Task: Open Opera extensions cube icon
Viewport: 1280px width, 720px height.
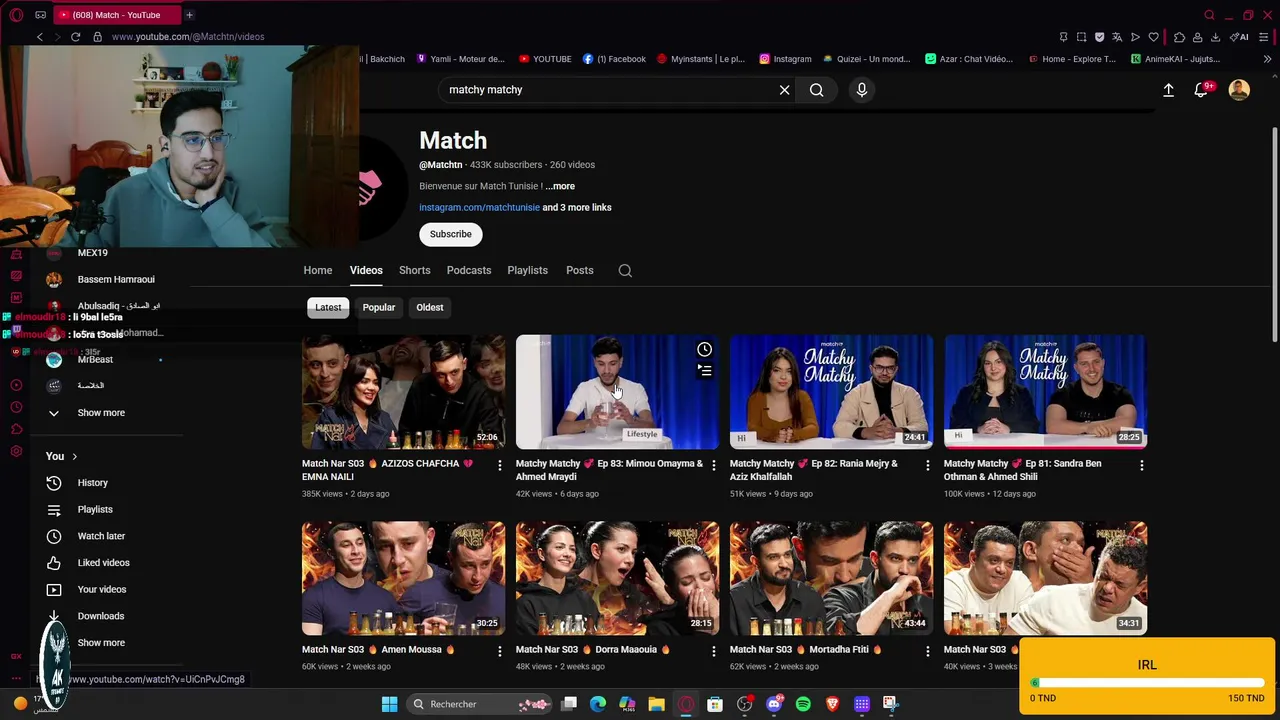Action: point(1179,37)
